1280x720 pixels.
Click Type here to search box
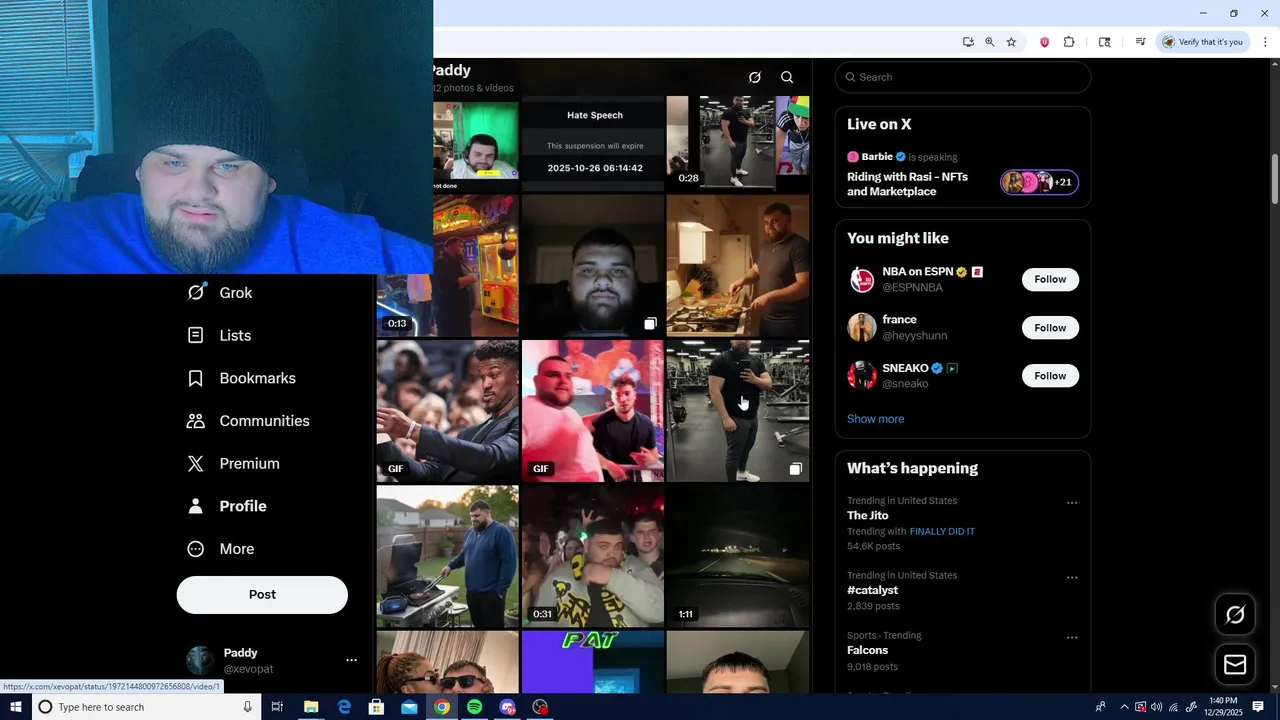coord(146,707)
